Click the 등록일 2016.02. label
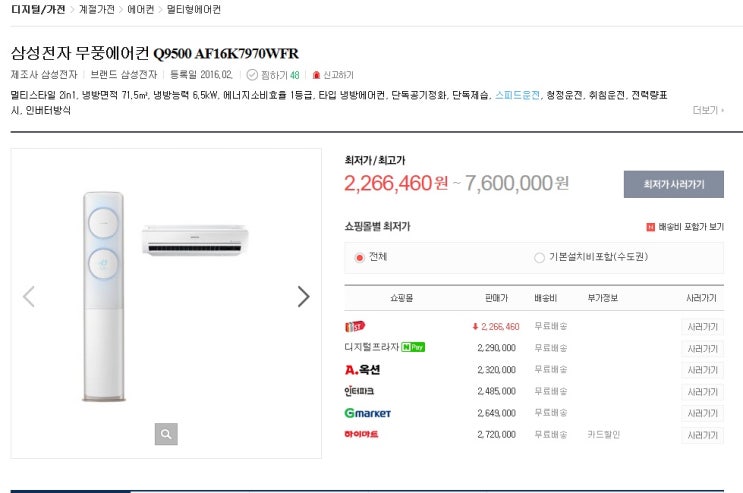 coord(201,75)
